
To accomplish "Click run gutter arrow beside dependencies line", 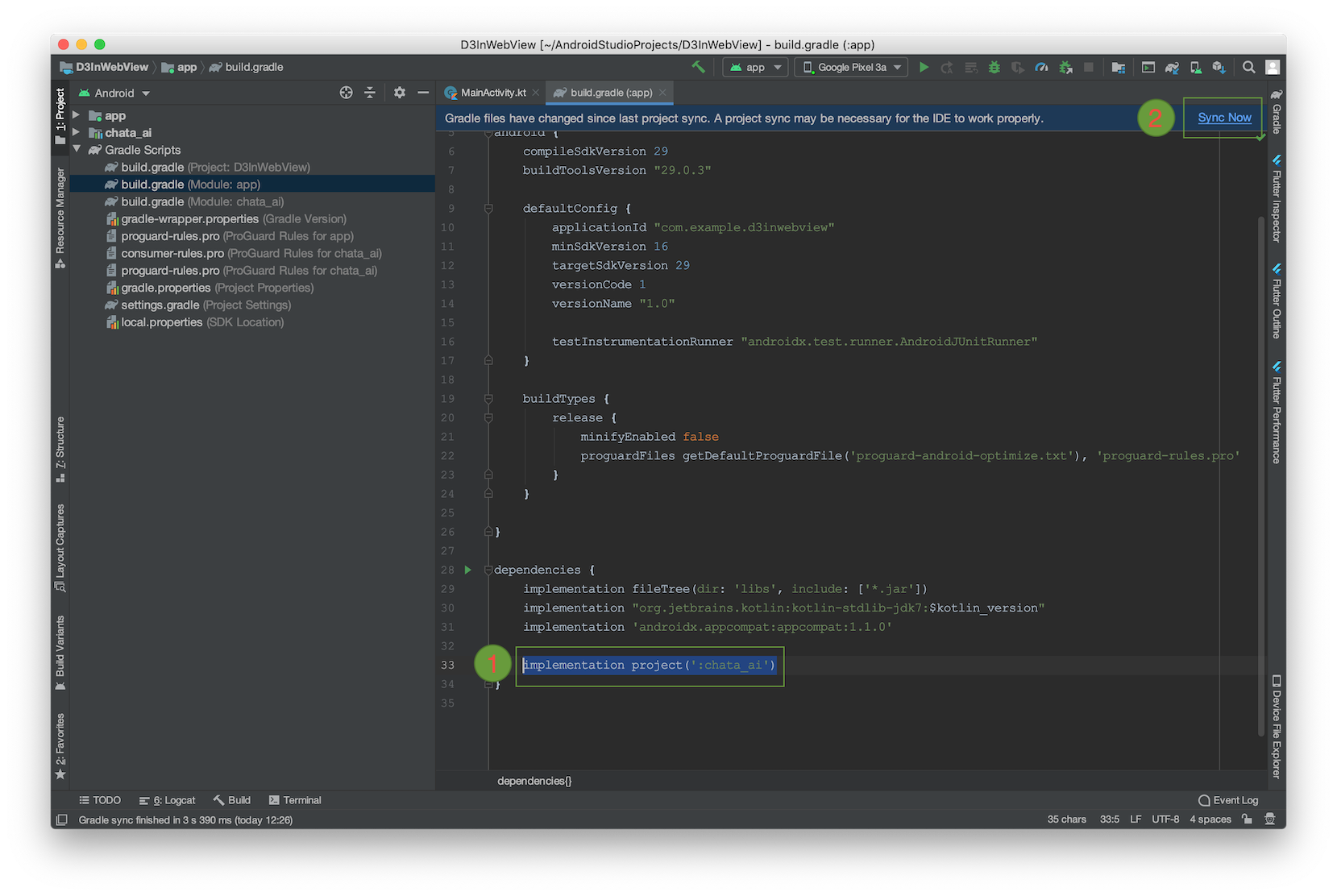I will [x=467, y=570].
